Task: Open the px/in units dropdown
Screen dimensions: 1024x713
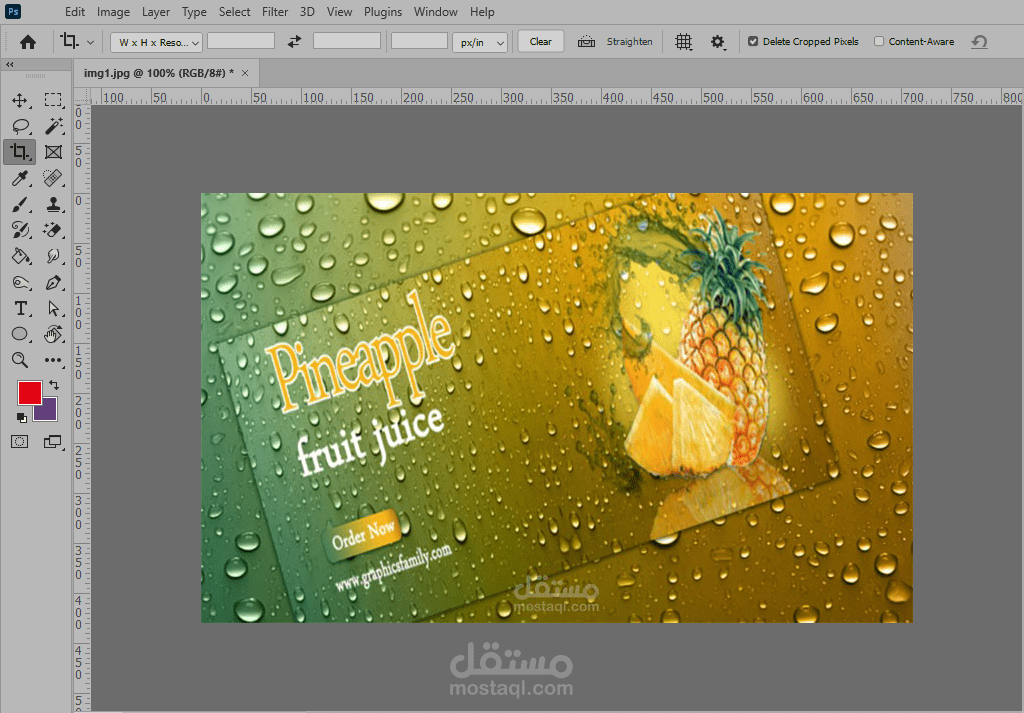Action: click(x=480, y=42)
